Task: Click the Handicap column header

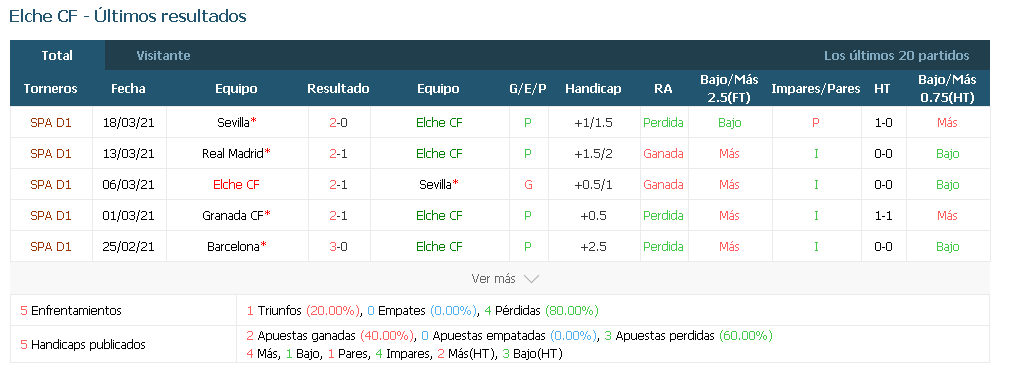Action: (593, 89)
